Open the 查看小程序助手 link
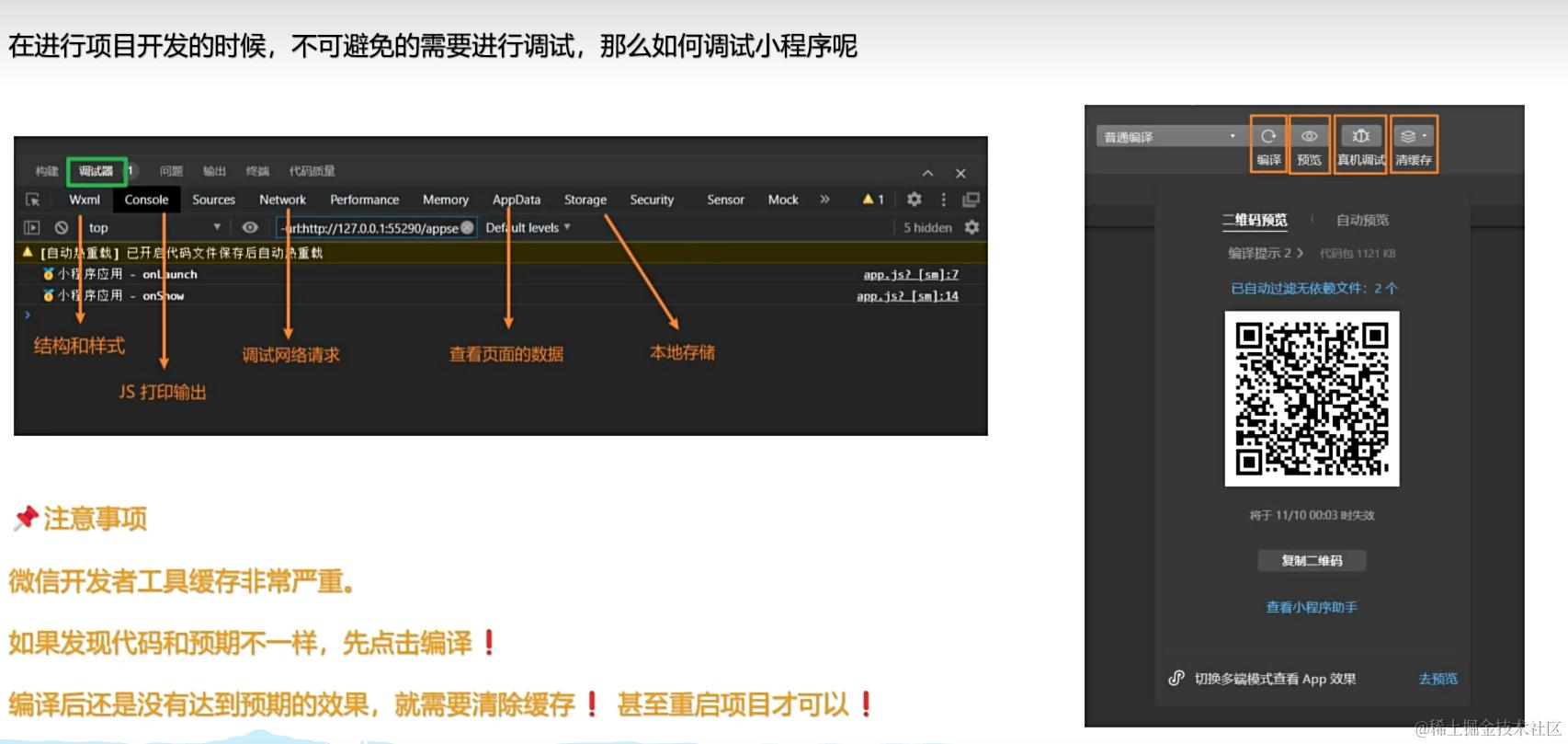This screenshot has height=744, width=1568. pyautogui.click(x=1312, y=607)
